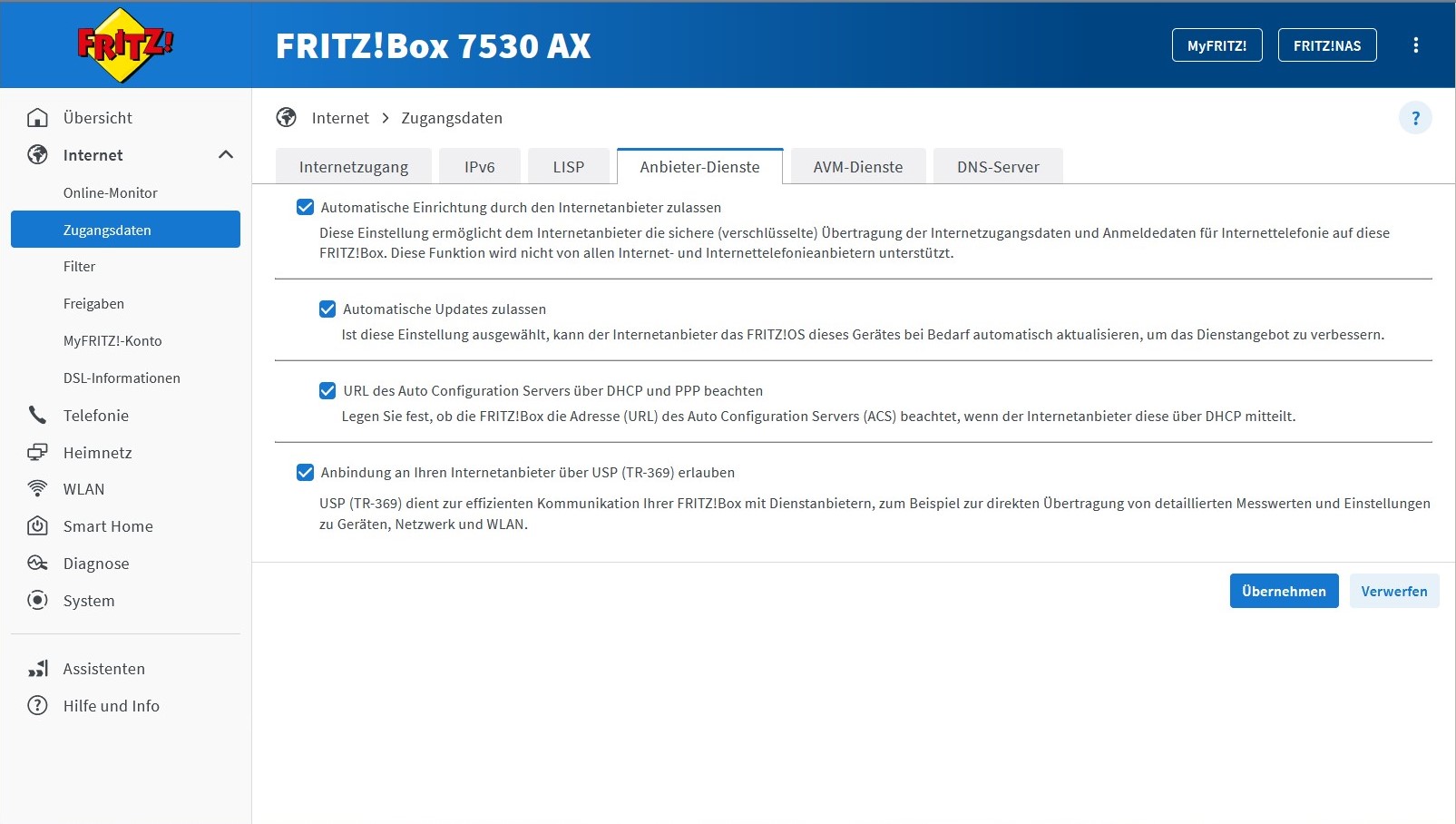Uncheck Automatische Einrichtung durch den Internetanbieter
Image resolution: width=1456 pixels, height=824 pixels.
pyautogui.click(x=306, y=208)
